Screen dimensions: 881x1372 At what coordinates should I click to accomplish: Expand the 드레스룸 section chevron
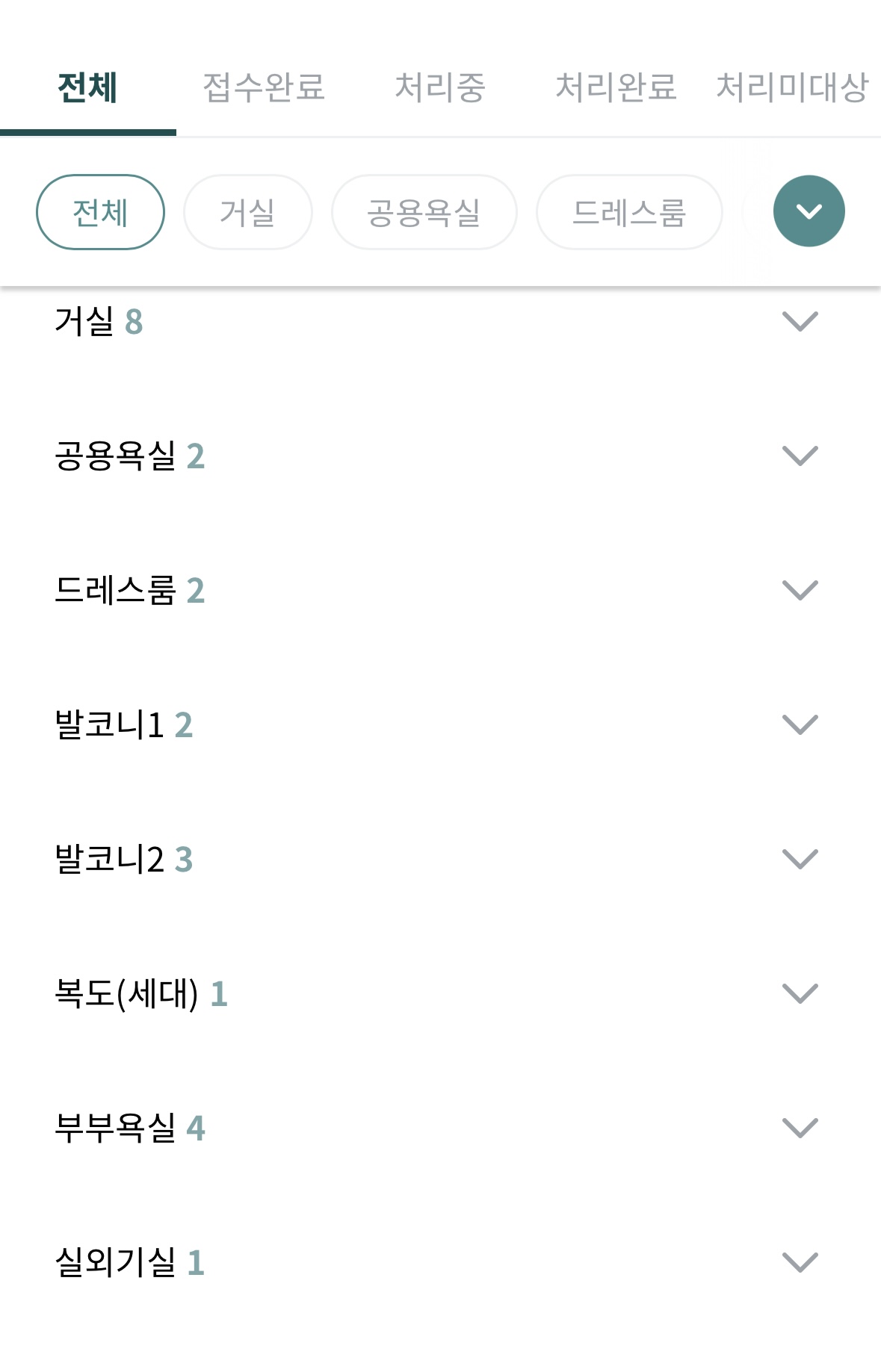[x=800, y=590]
